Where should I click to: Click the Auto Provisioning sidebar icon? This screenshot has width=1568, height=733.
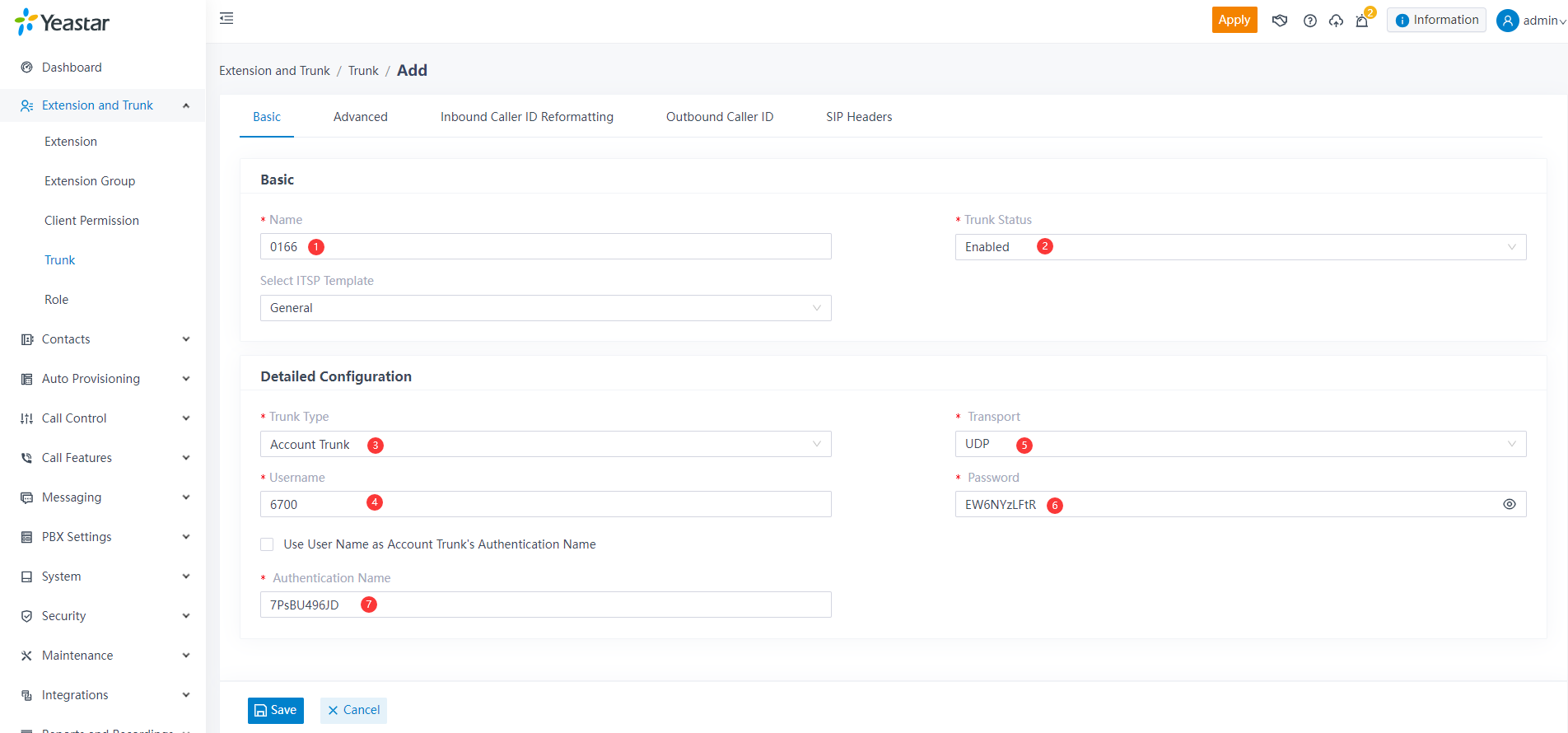coord(26,379)
